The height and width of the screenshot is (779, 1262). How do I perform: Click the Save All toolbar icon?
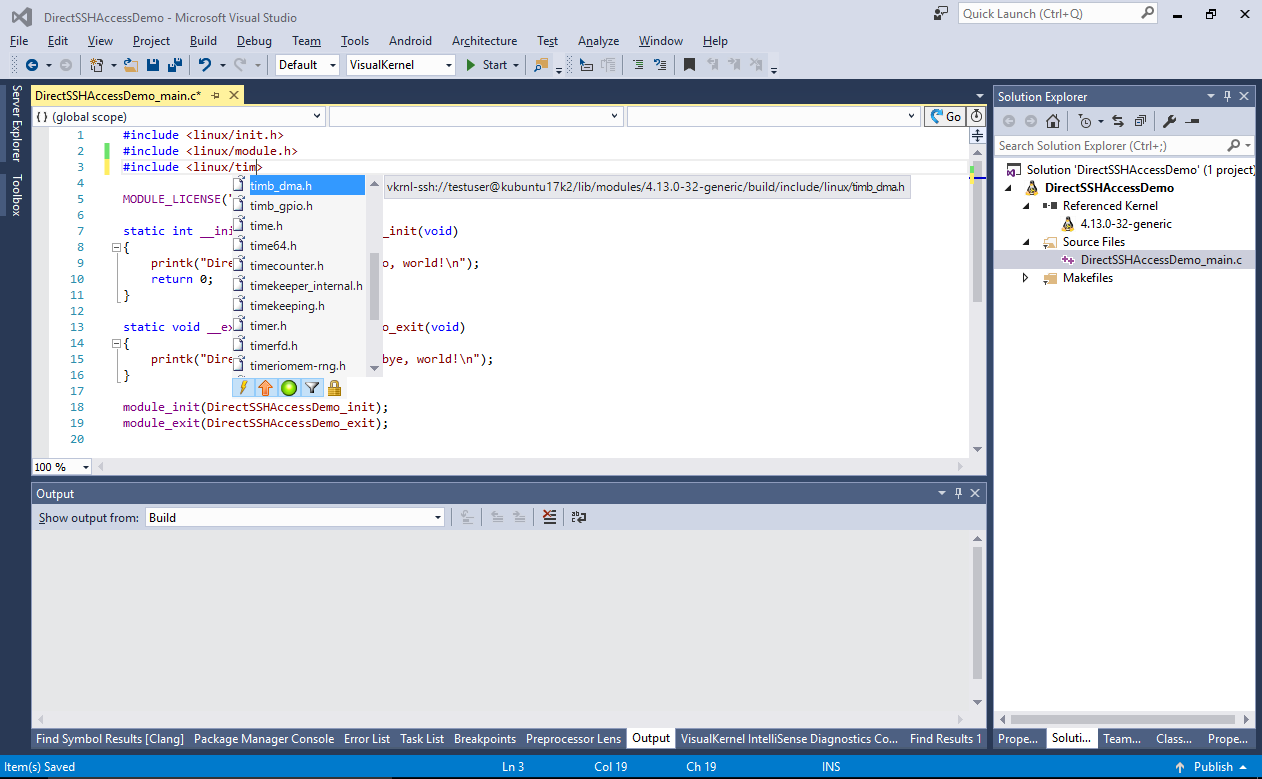pyautogui.click(x=174, y=65)
